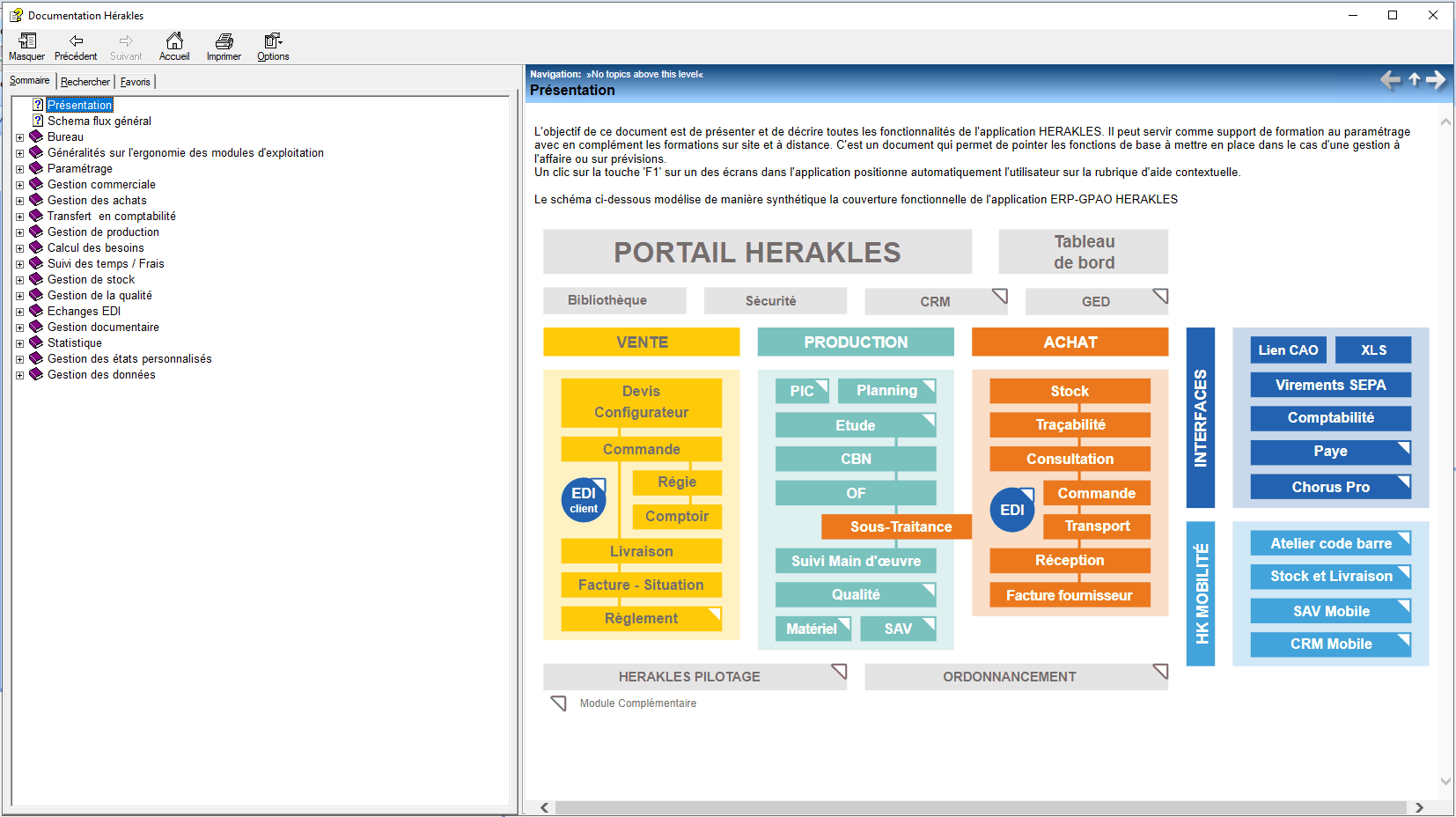Click the Suivant navigation button
The height and width of the screenshot is (817, 1456).
[125, 46]
